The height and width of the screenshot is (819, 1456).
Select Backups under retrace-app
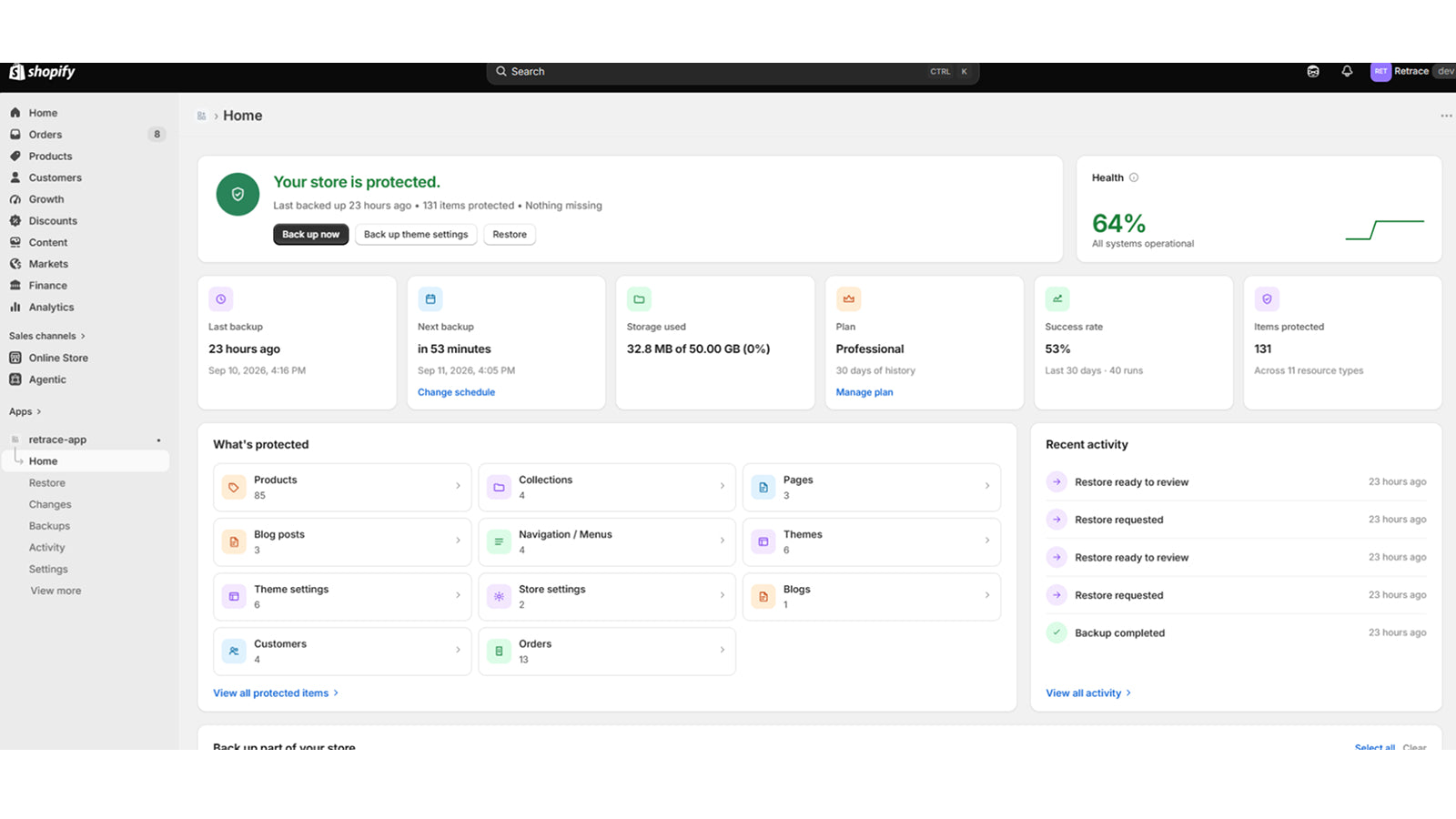49,526
